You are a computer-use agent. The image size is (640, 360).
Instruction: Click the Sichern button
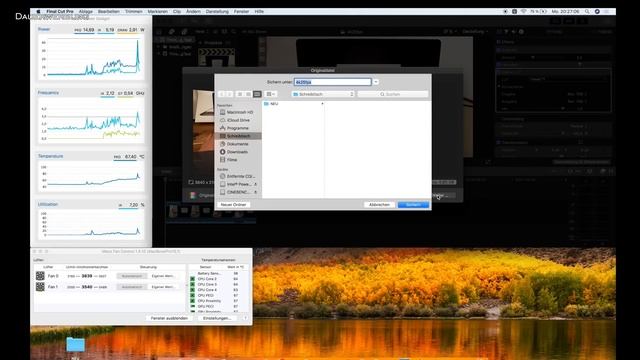(x=413, y=204)
